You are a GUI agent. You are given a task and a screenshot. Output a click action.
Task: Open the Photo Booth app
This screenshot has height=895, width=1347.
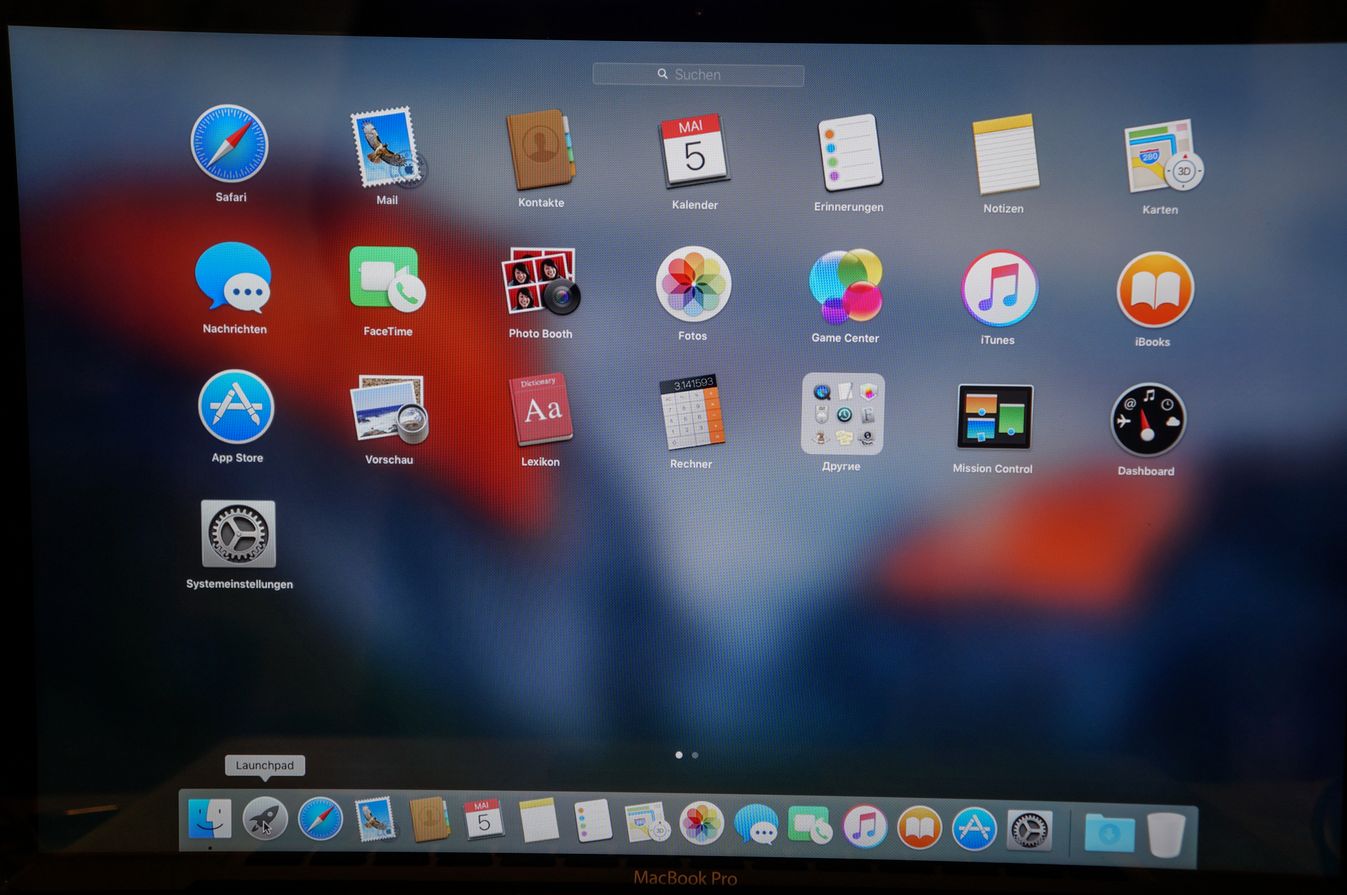click(x=540, y=283)
